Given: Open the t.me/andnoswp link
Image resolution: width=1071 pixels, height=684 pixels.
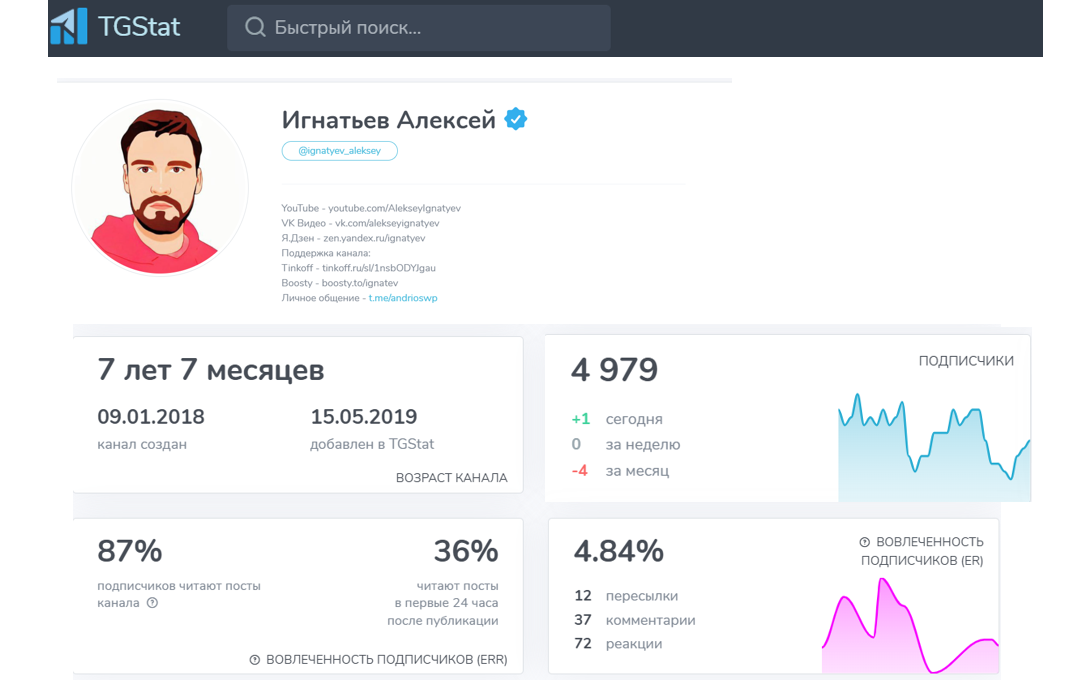Looking at the screenshot, I should [403, 298].
